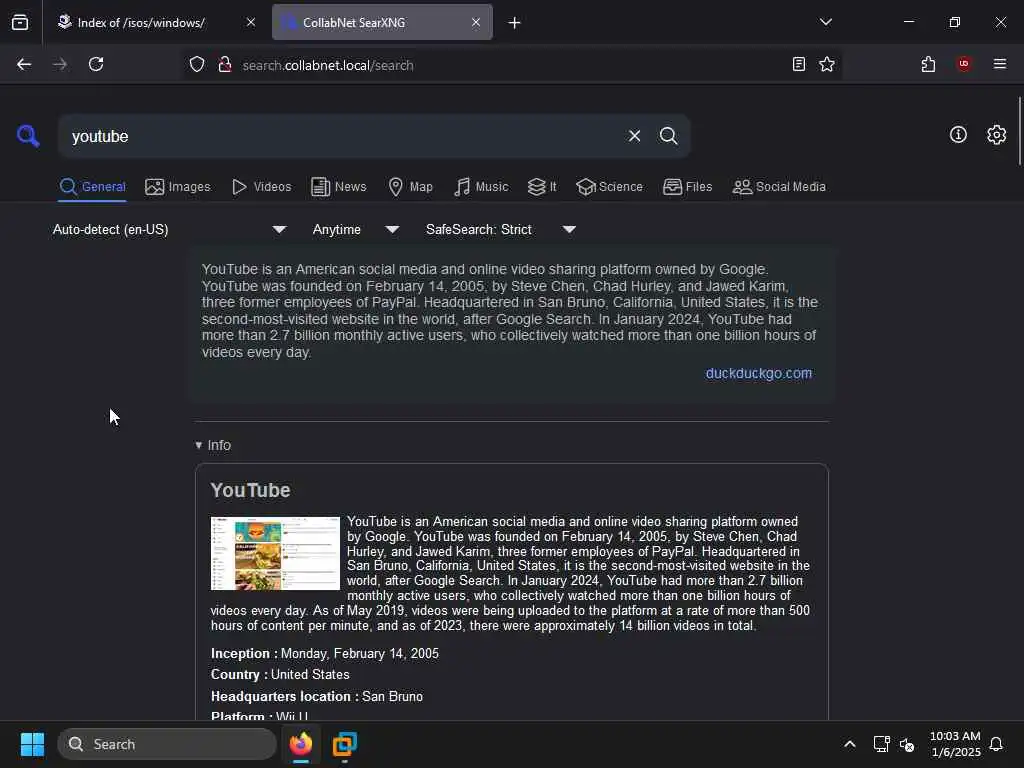
Task: Click the SearXNG magnifier logo
Action: pos(28,136)
